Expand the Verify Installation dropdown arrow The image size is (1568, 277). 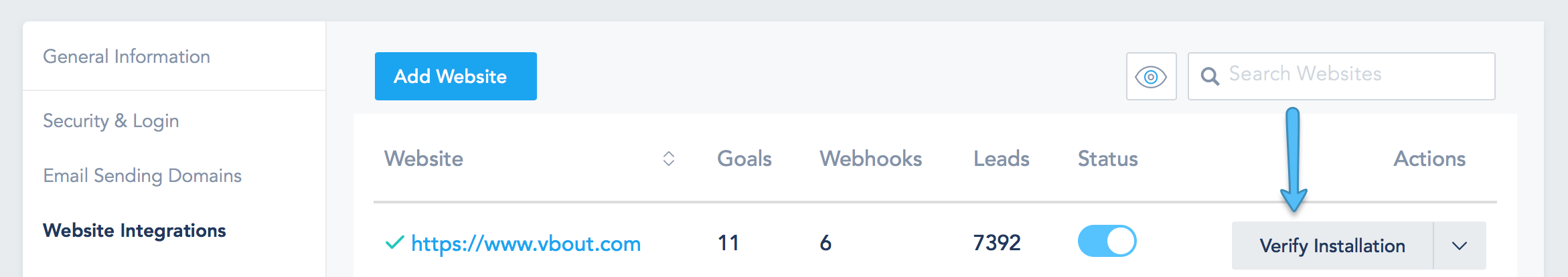1460,246
